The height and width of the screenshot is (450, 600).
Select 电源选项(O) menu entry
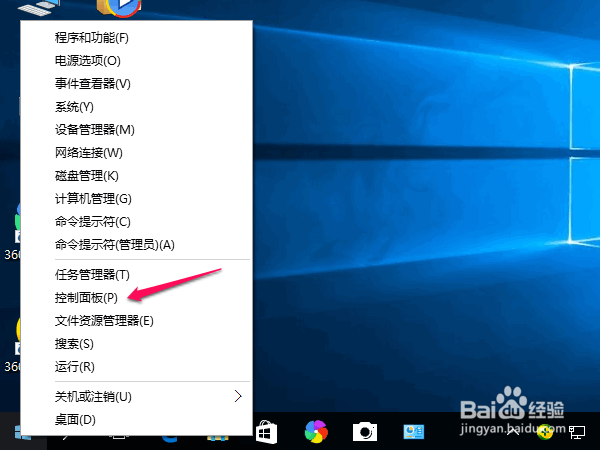[136, 61]
